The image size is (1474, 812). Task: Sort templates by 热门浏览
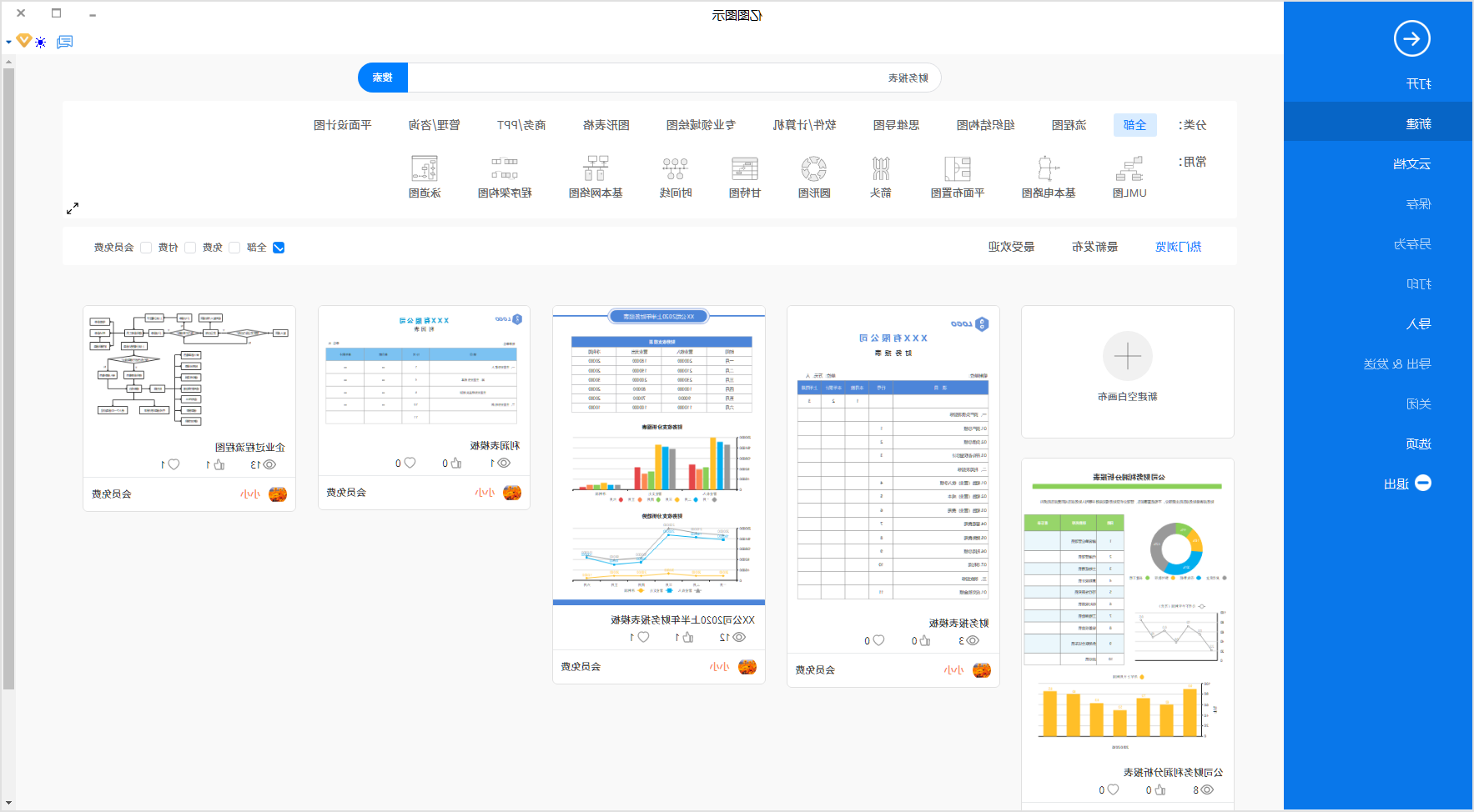point(1178,247)
